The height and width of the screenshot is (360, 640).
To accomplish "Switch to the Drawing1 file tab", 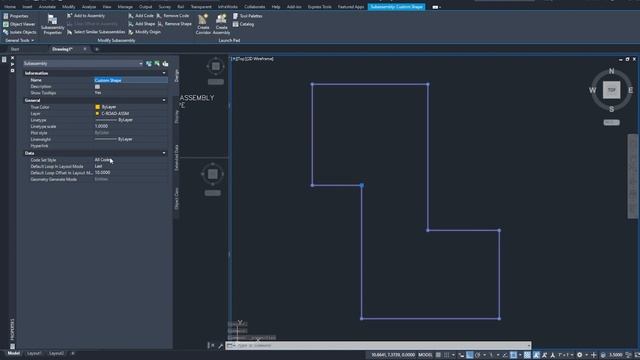I will tap(62, 49).
